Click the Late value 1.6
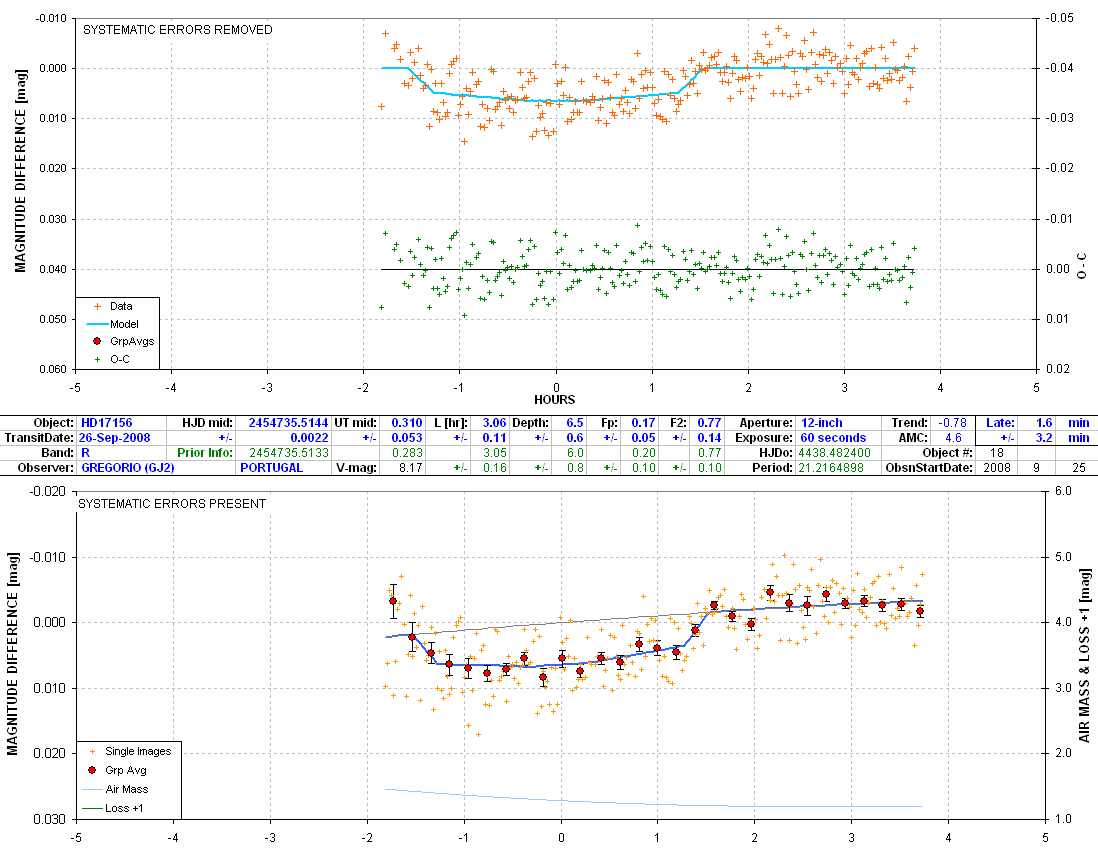Viewport: 1098px width, 850px height. pyautogui.click(x=1044, y=423)
